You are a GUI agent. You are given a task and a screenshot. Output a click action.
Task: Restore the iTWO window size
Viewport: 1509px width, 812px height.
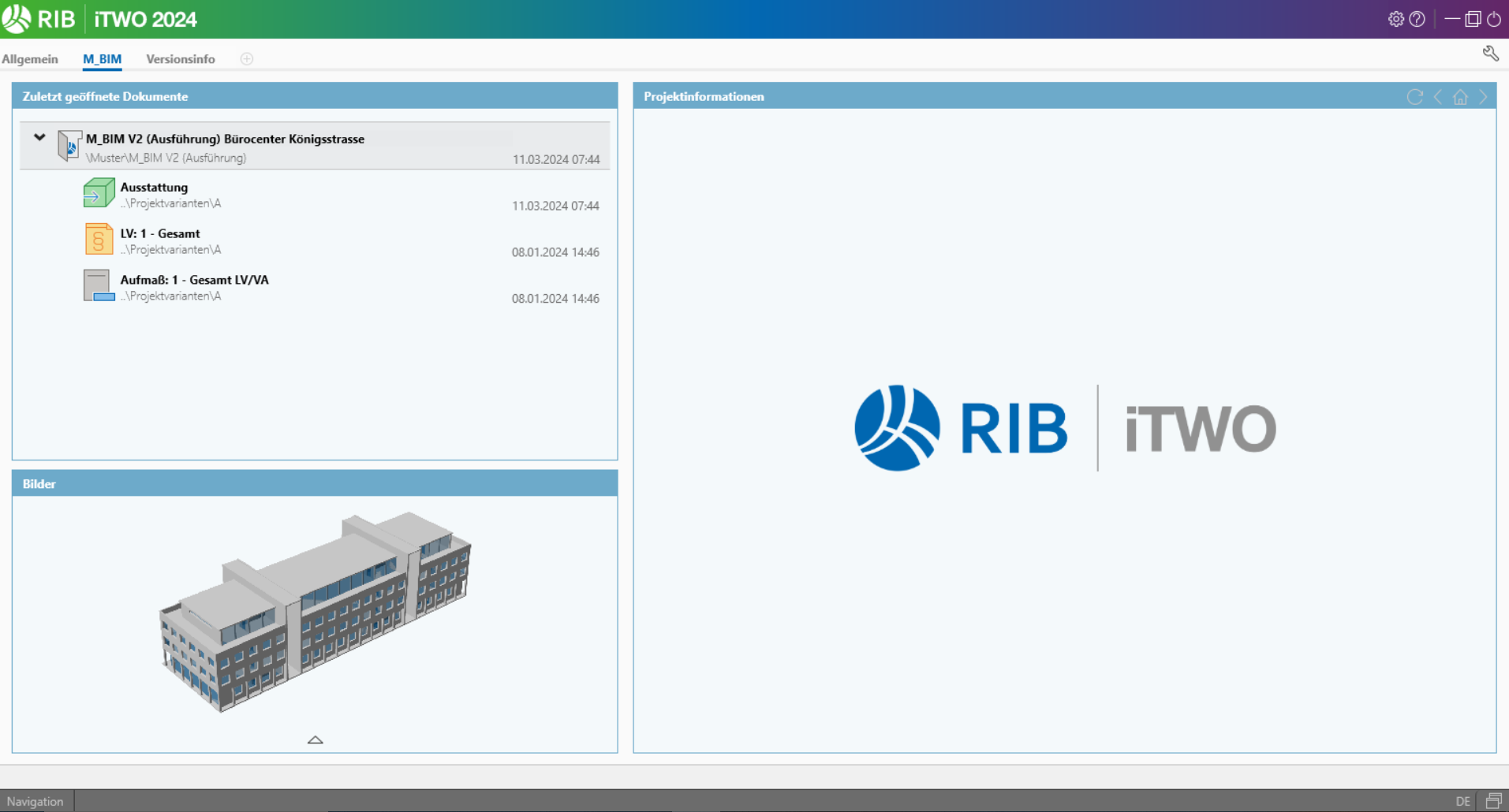point(1473,19)
